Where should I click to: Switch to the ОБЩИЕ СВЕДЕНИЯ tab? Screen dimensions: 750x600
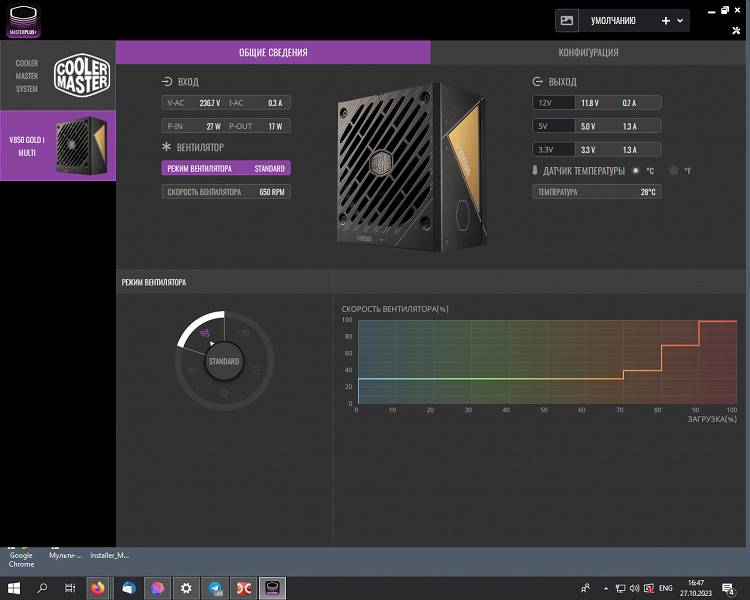(x=273, y=52)
